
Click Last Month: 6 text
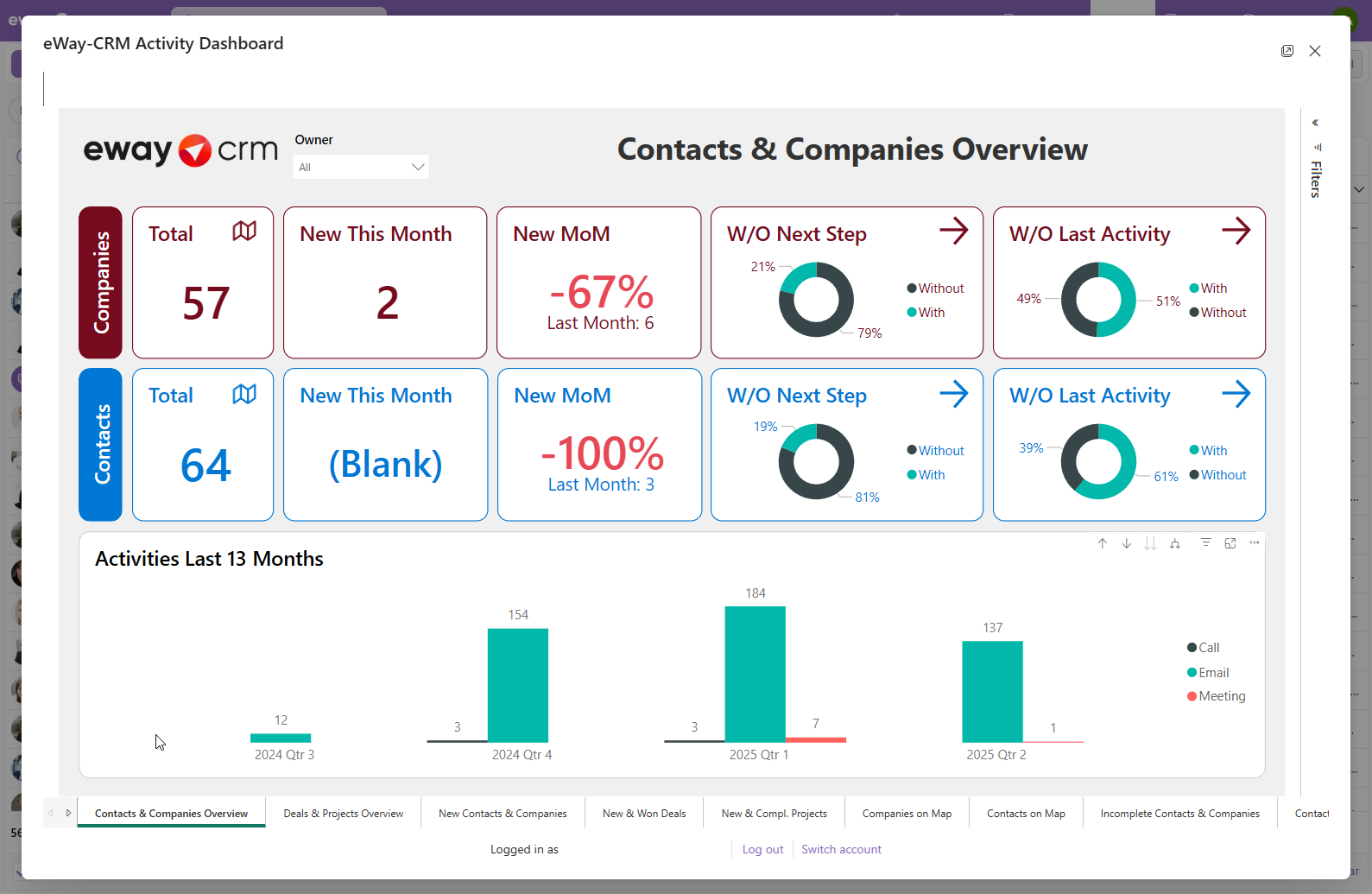600,323
